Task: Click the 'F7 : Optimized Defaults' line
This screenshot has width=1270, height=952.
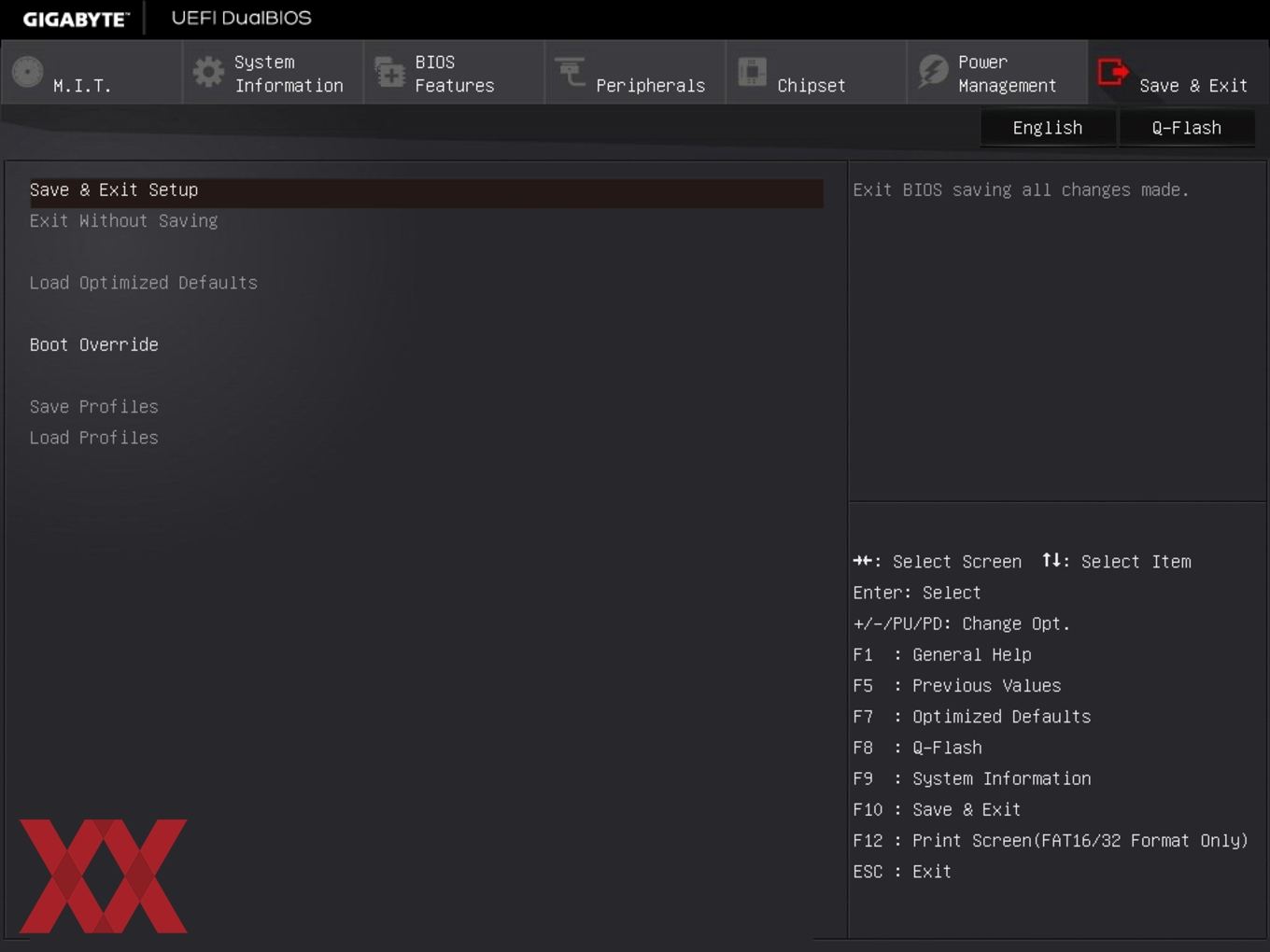Action: tap(972, 717)
